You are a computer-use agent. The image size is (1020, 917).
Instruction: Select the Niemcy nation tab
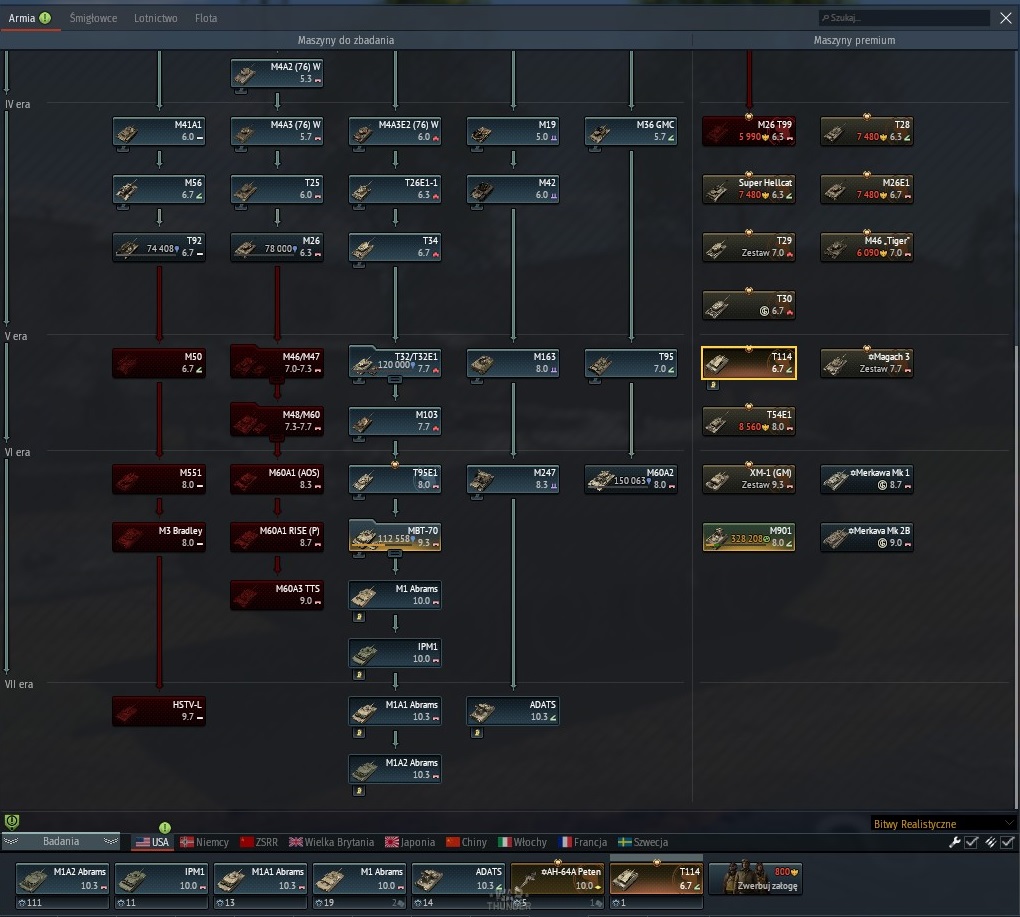[204, 842]
